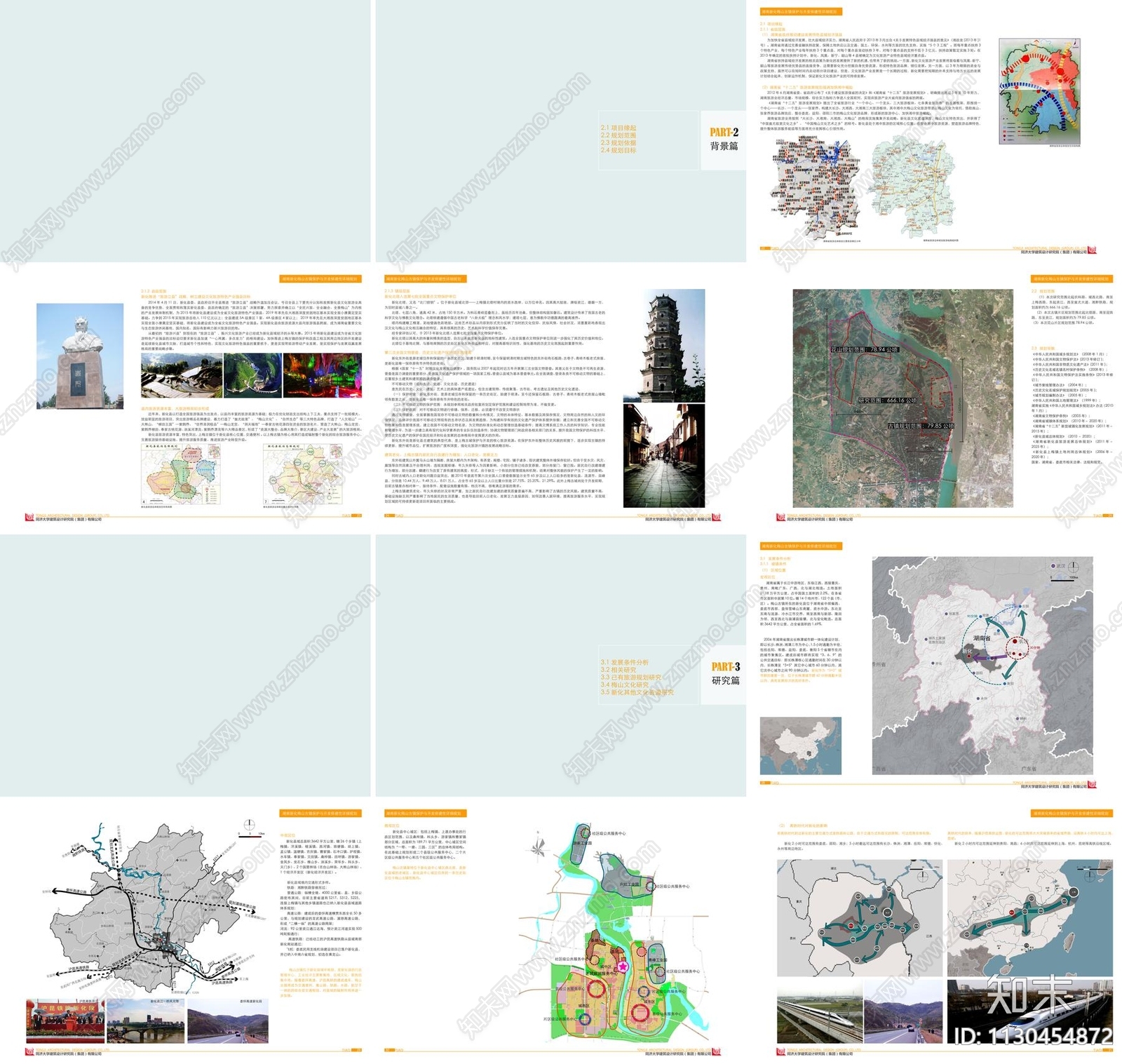Click the north arrow rose on land-use plan
Viewport: 1122px width, 1064px height.
[539, 848]
